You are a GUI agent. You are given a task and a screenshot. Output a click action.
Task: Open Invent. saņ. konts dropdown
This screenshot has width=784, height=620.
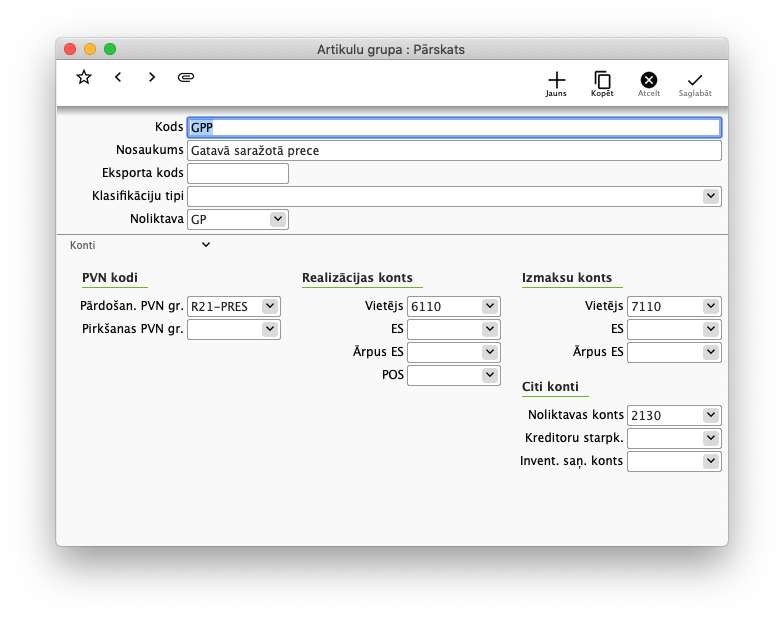point(710,461)
